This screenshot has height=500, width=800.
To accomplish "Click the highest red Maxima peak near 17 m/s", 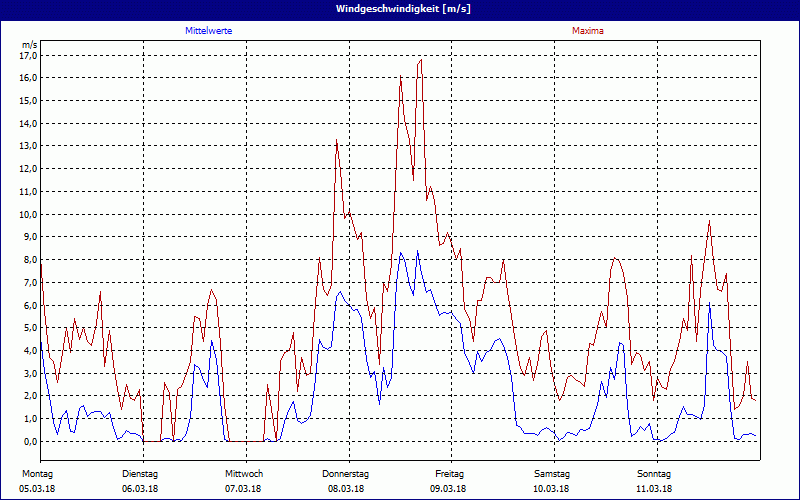I will (421, 60).
